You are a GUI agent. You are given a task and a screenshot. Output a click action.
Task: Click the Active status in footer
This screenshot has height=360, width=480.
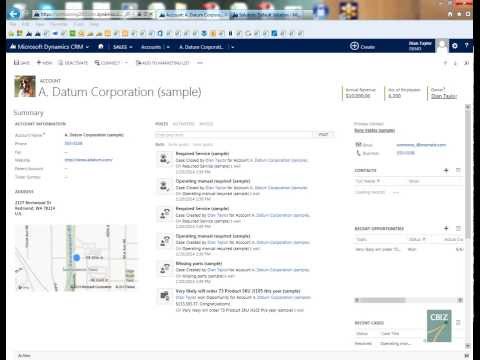[24, 356]
